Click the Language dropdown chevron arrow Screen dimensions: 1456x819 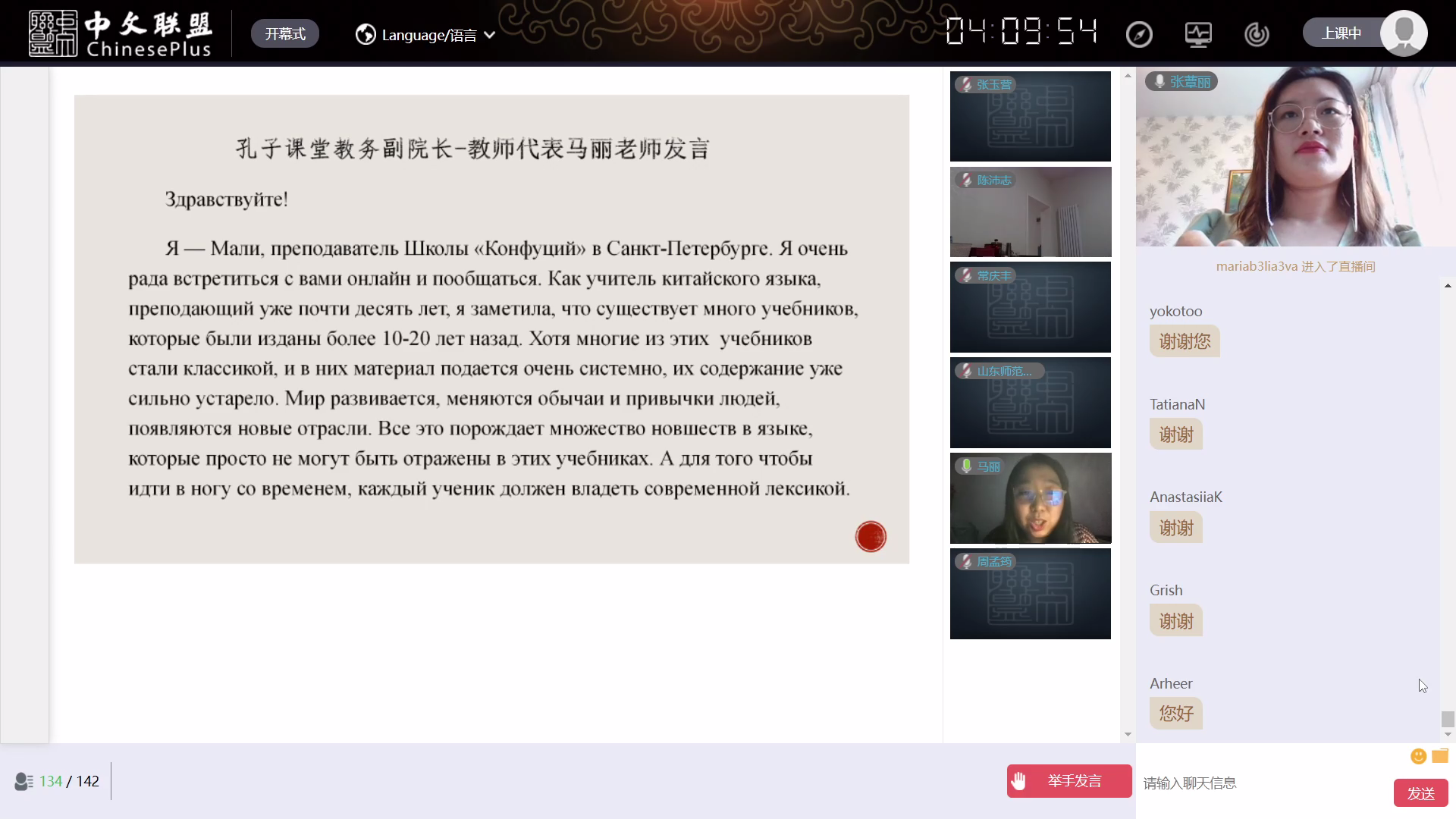point(490,35)
